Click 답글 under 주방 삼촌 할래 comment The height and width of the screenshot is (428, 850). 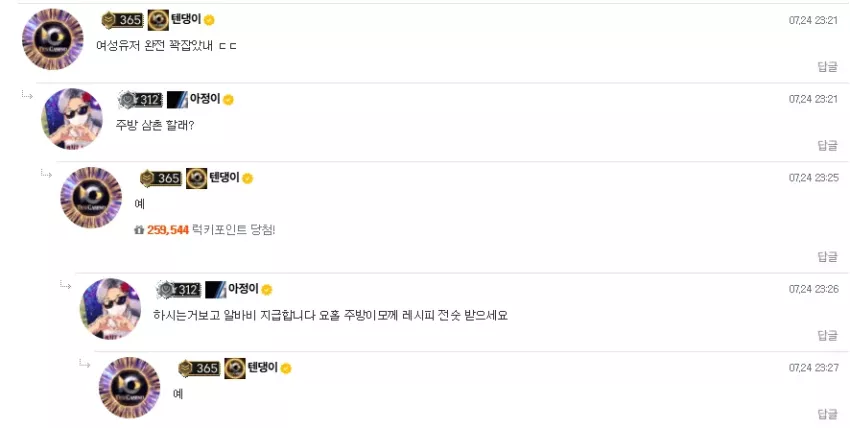click(827, 145)
